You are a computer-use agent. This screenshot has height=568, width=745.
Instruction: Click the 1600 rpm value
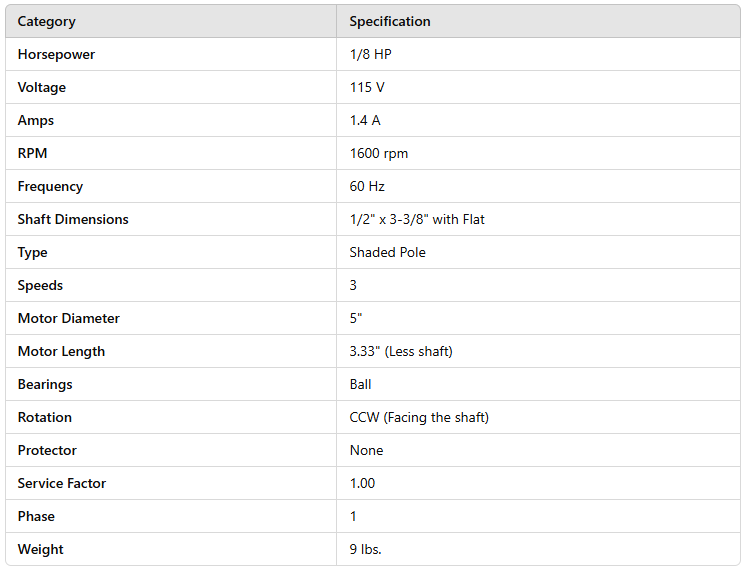379,153
